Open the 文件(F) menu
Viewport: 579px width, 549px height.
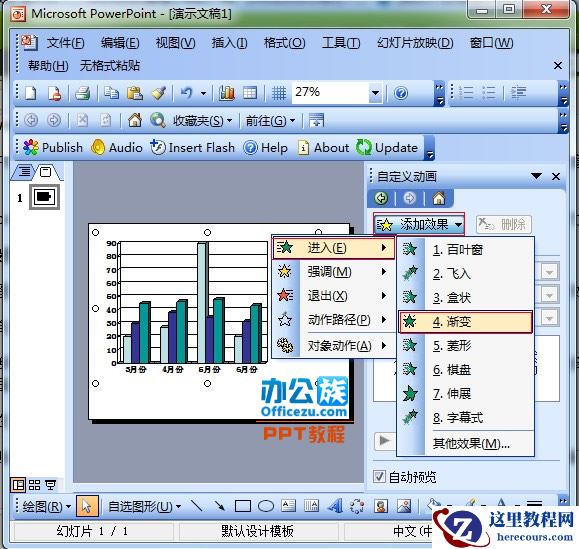click(66, 43)
